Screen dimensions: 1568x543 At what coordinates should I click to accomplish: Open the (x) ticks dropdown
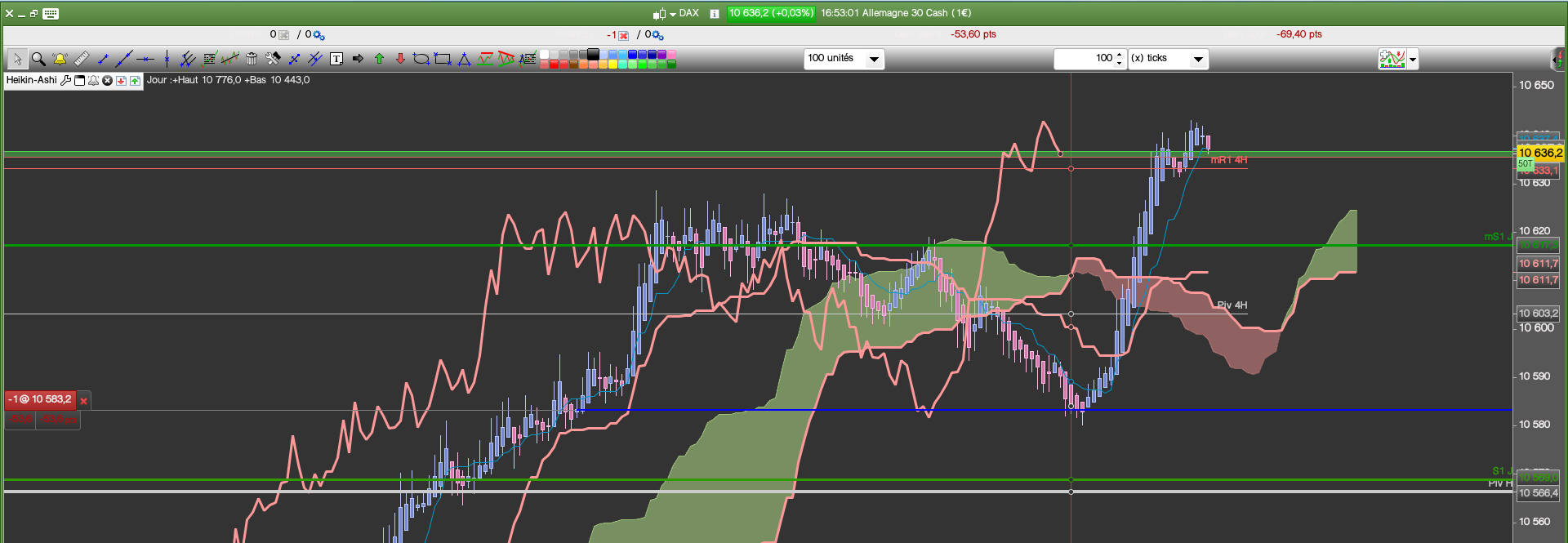[x=1168, y=59]
